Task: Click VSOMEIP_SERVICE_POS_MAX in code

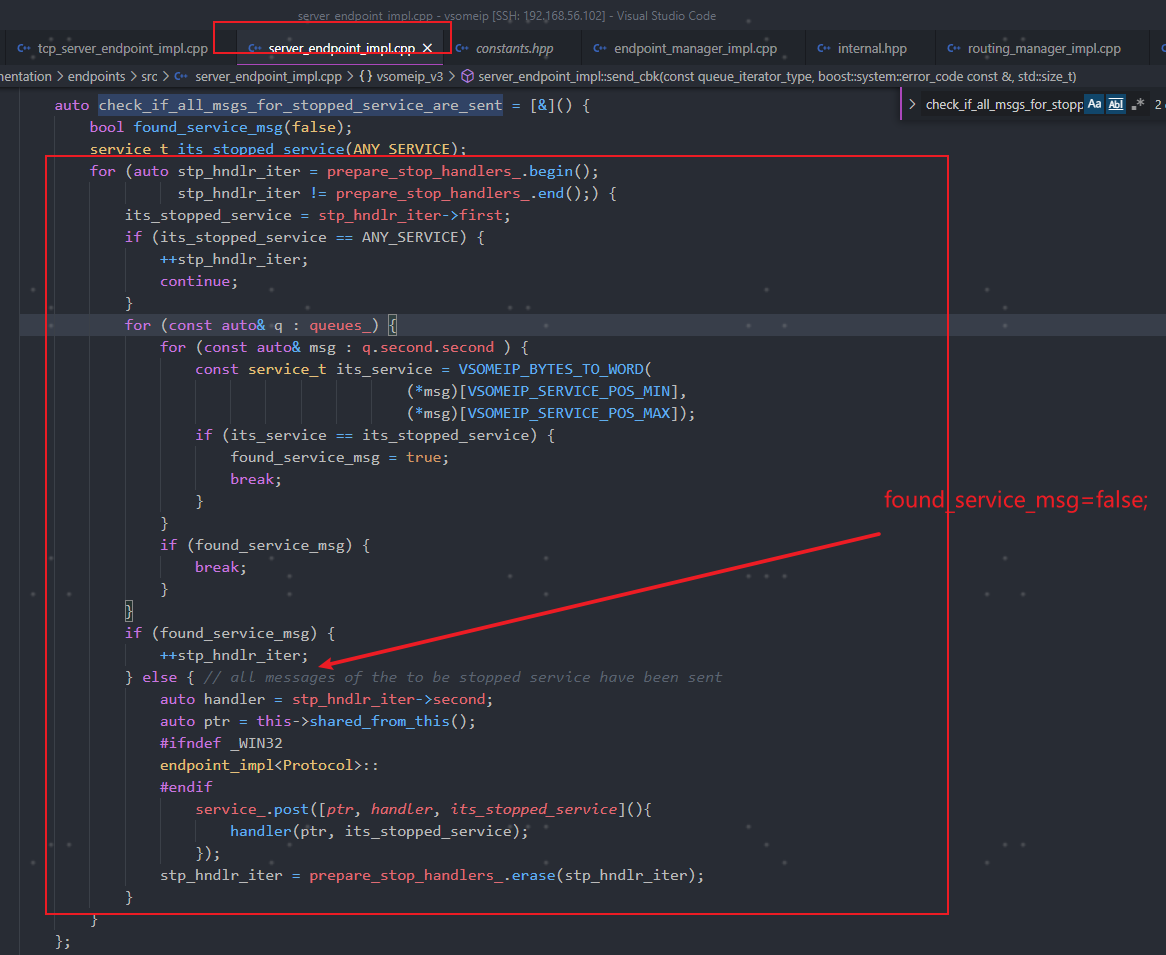Action: pyautogui.click(x=569, y=413)
